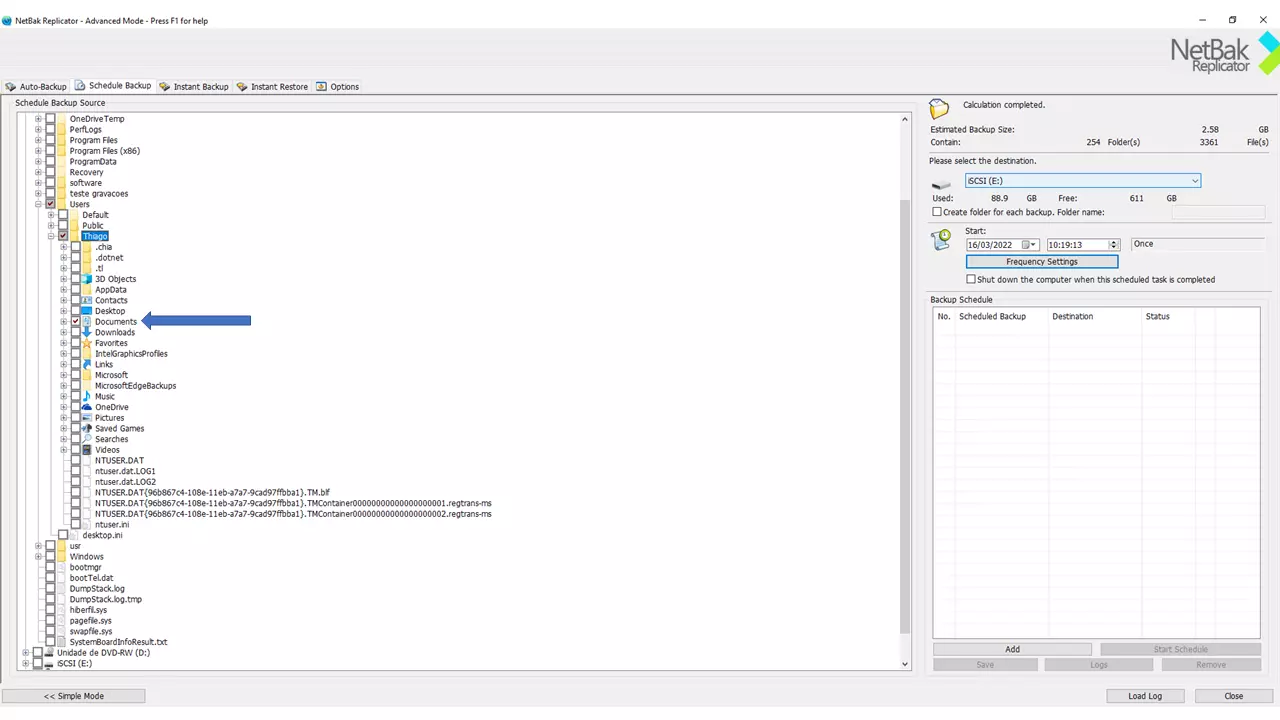Switch to Simple Mode

click(x=73, y=696)
